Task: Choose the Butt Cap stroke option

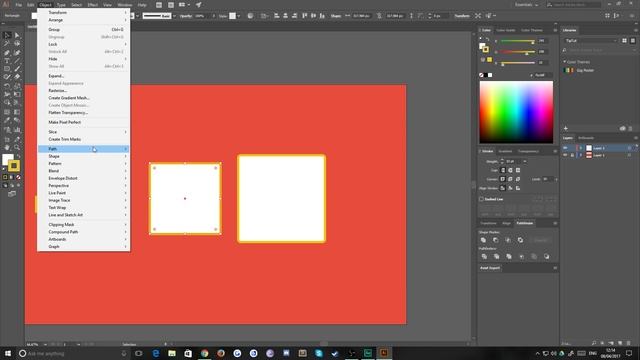Action: (x=503, y=170)
